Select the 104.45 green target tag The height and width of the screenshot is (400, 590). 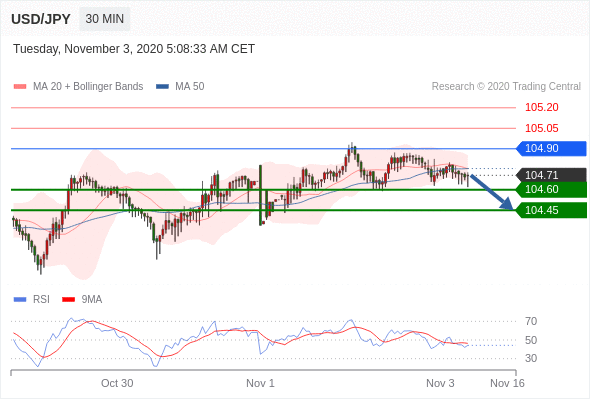click(551, 210)
